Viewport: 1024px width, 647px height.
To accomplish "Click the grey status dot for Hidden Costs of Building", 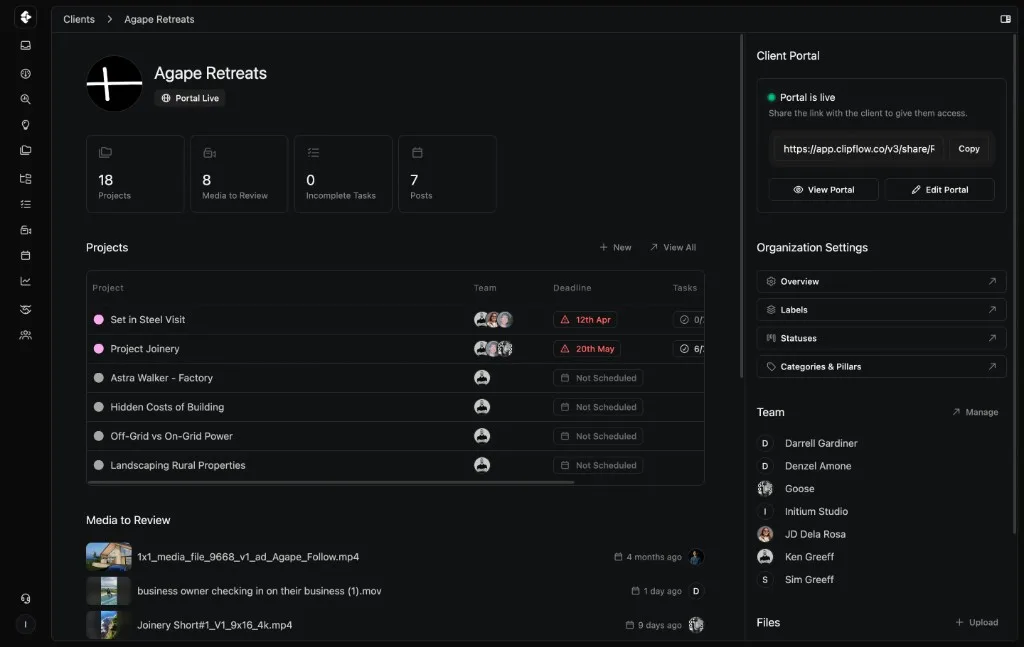I will click(99, 407).
